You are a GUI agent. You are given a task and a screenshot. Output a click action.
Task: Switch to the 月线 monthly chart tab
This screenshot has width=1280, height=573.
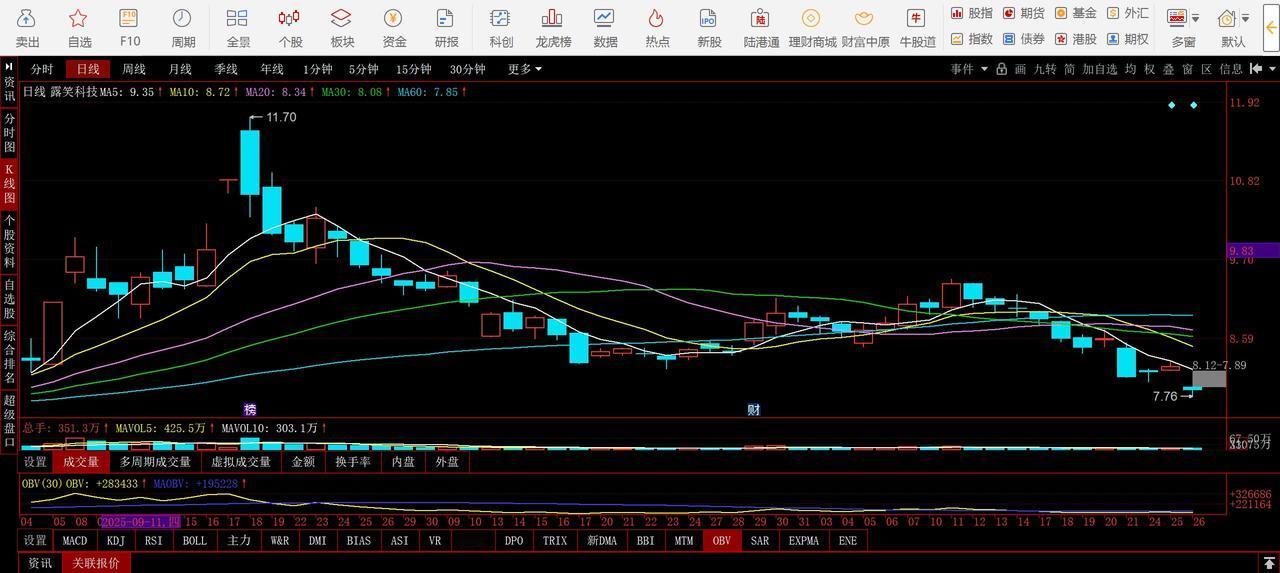click(180, 69)
